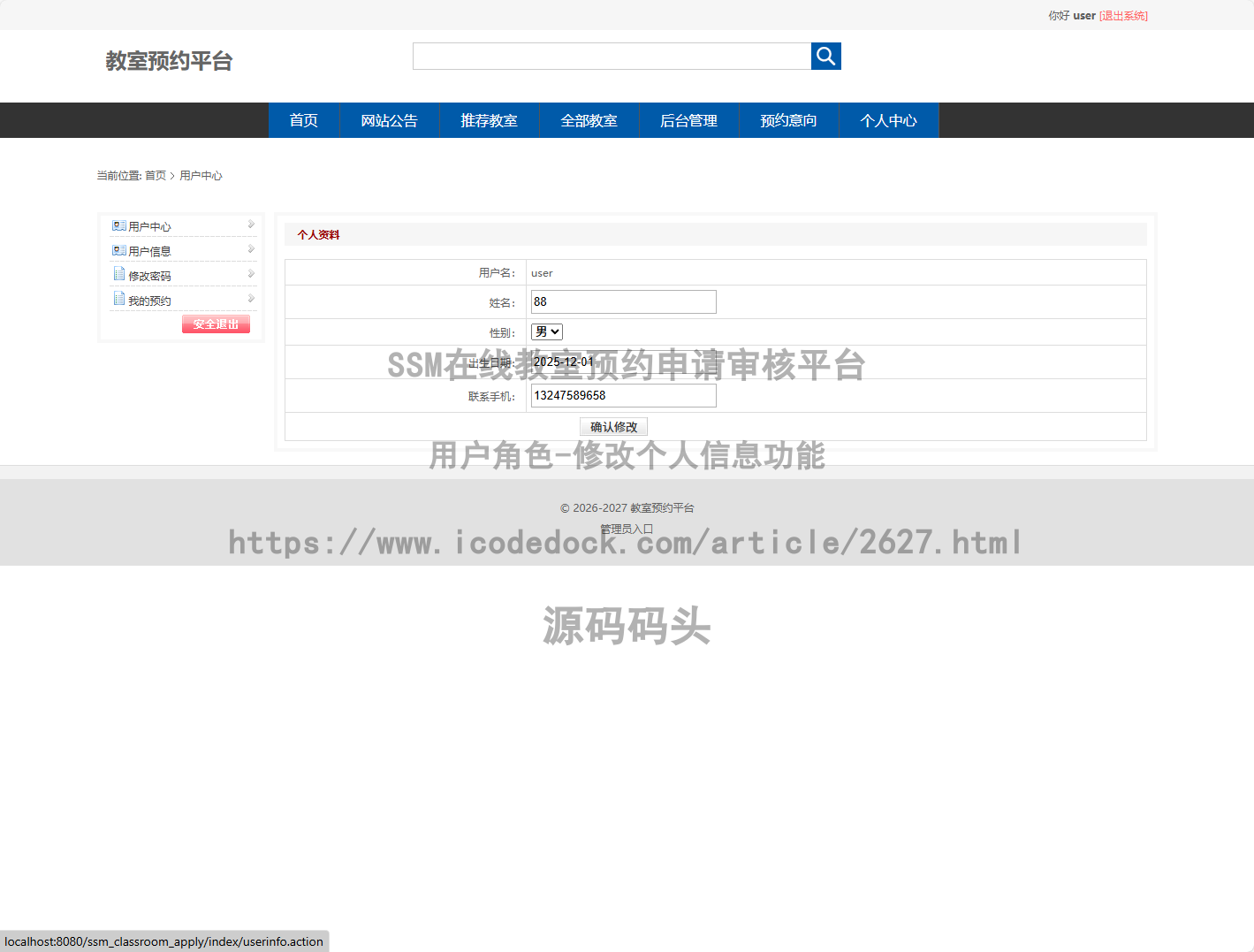The width and height of the screenshot is (1254, 952).
Task: Open the 后台管理 menu item
Action: point(688,120)
